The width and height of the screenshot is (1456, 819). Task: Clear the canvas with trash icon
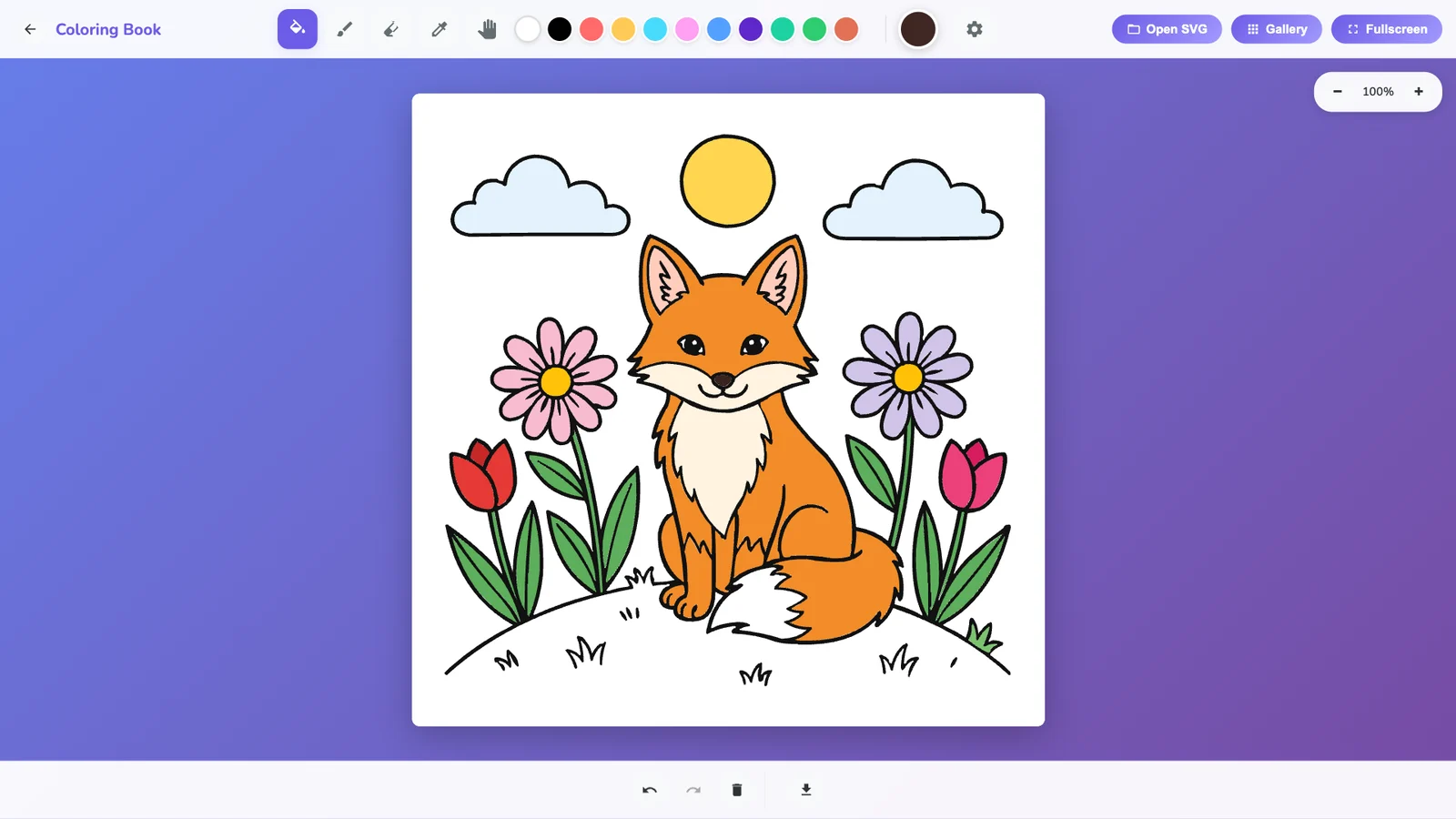737,790
